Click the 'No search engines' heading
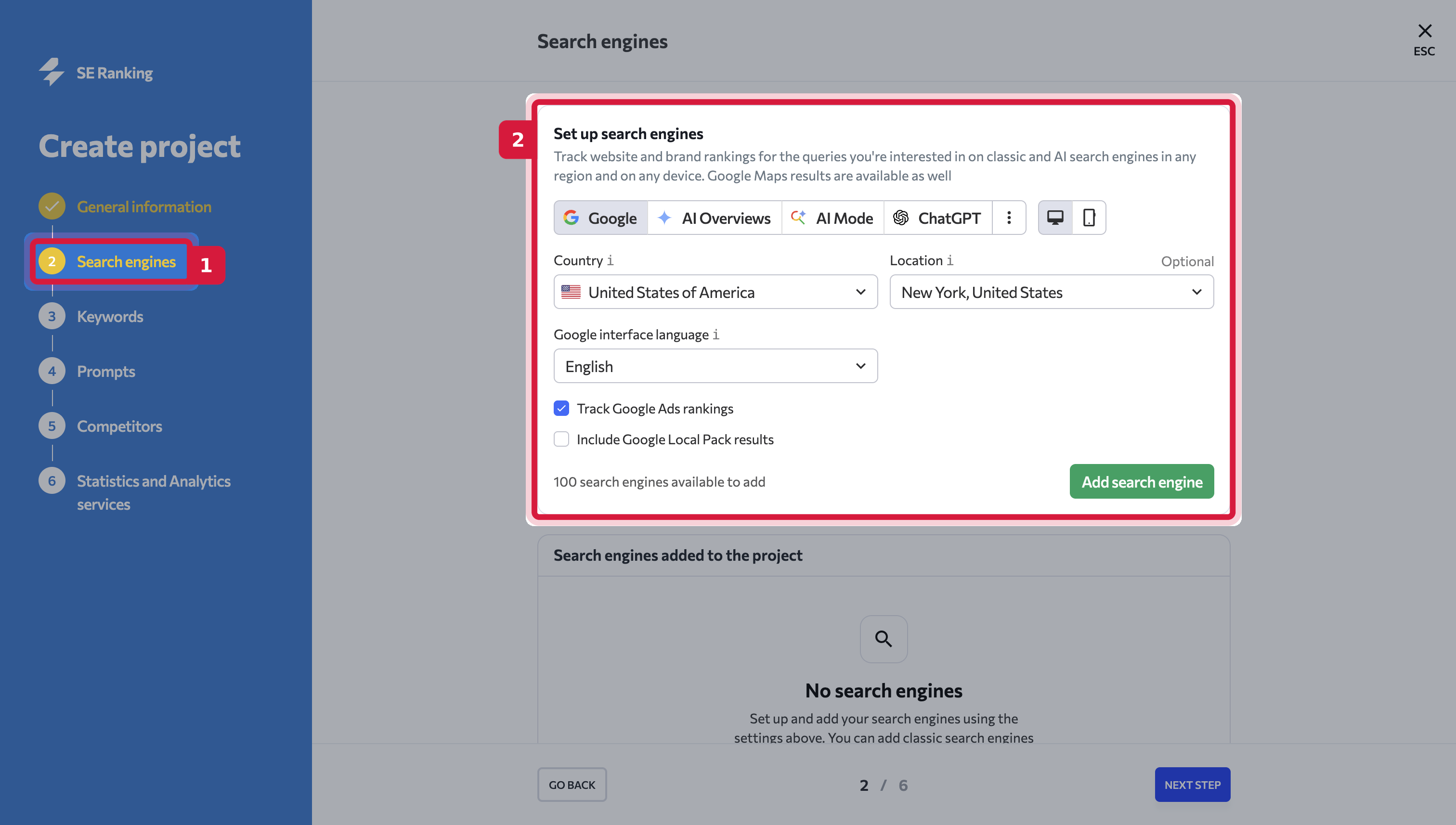The height and width of the screenshot is (825, 1456). point(884,691)
